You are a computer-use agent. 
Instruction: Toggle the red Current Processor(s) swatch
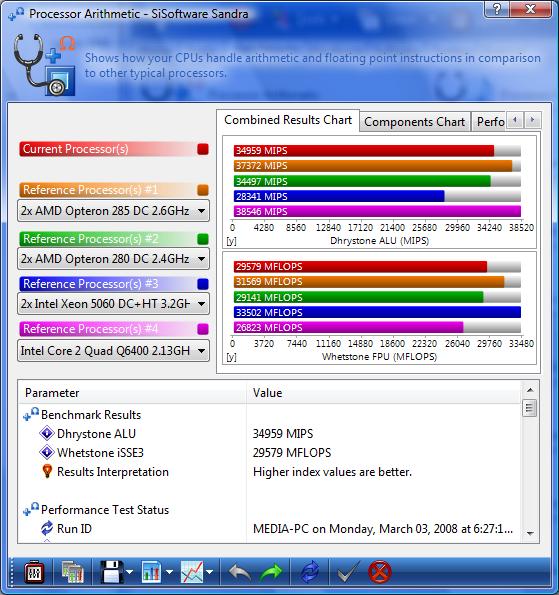pyautogui.click(x=203, y=149)
